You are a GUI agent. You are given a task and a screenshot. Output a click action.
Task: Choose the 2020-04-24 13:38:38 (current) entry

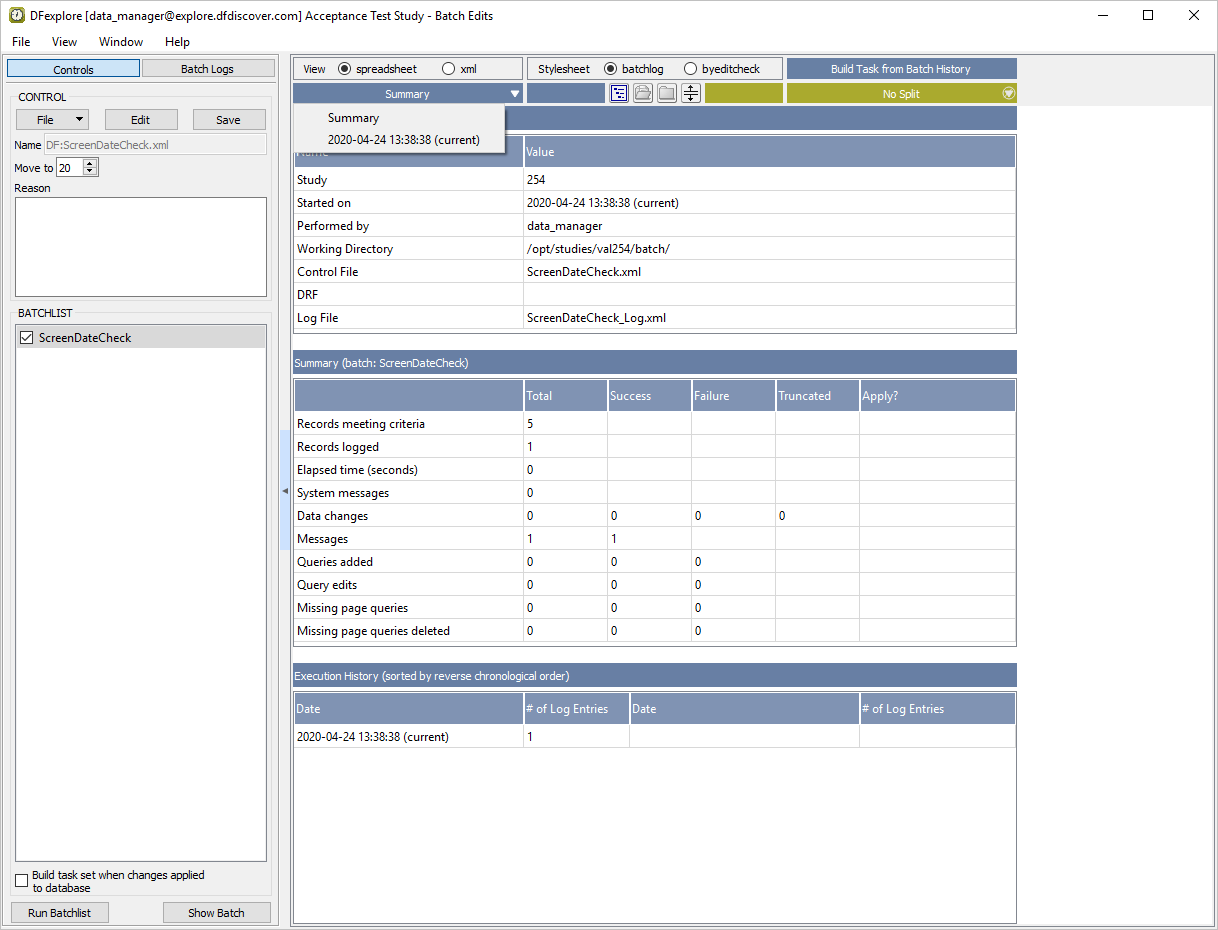pos(403,140)
